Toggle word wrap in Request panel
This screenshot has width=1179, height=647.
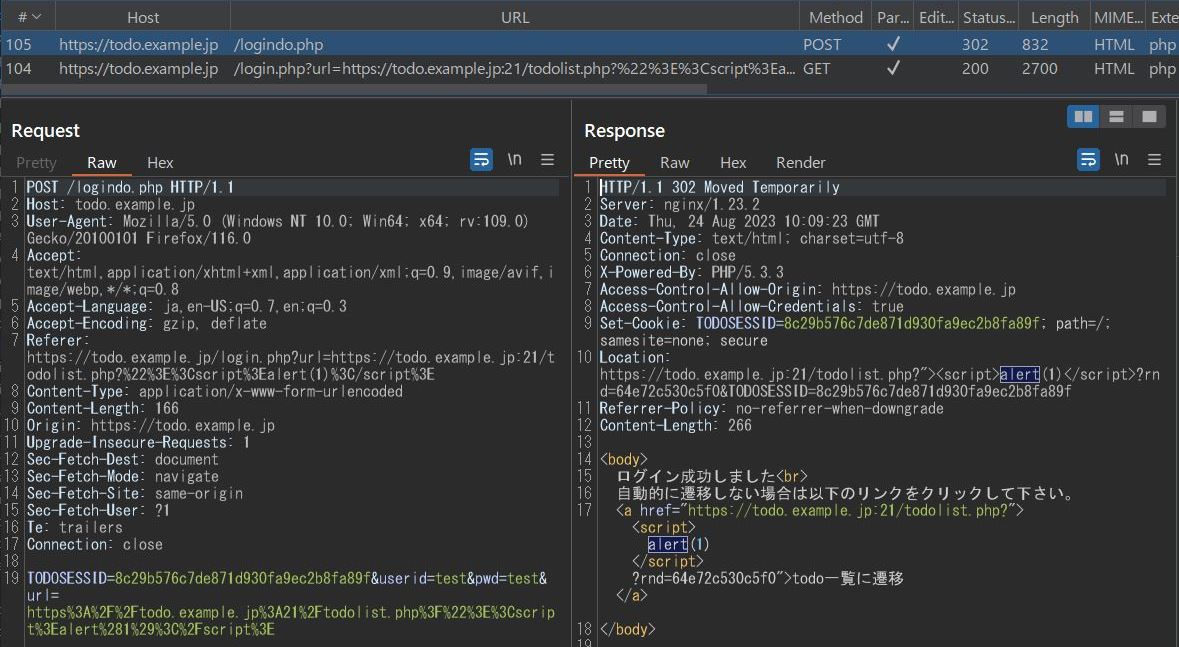[481, 159]
